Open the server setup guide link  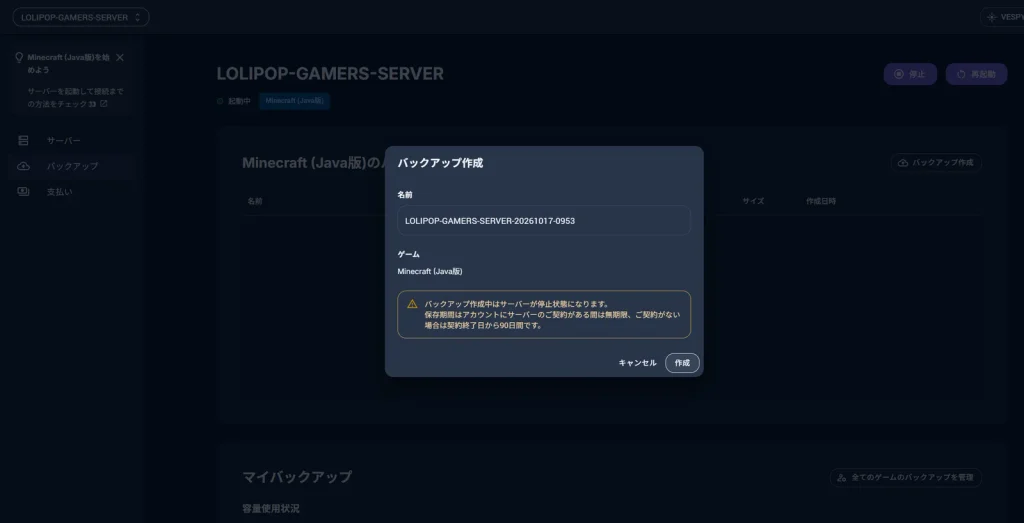75,97
